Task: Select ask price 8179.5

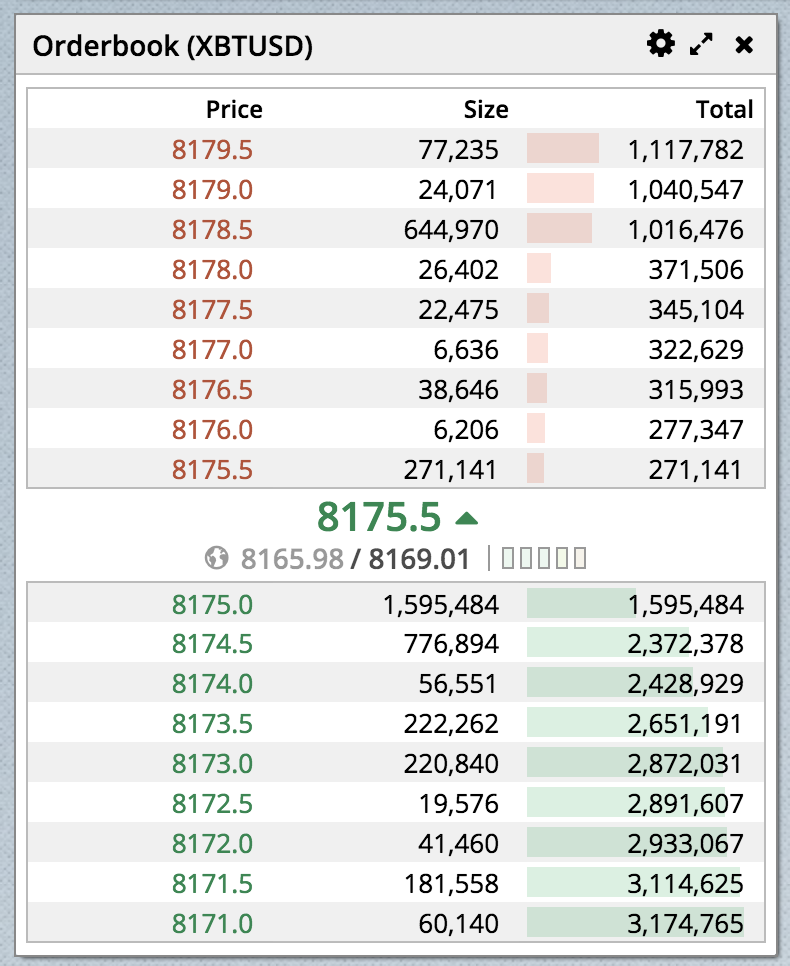Action: [x=212, y=150]
